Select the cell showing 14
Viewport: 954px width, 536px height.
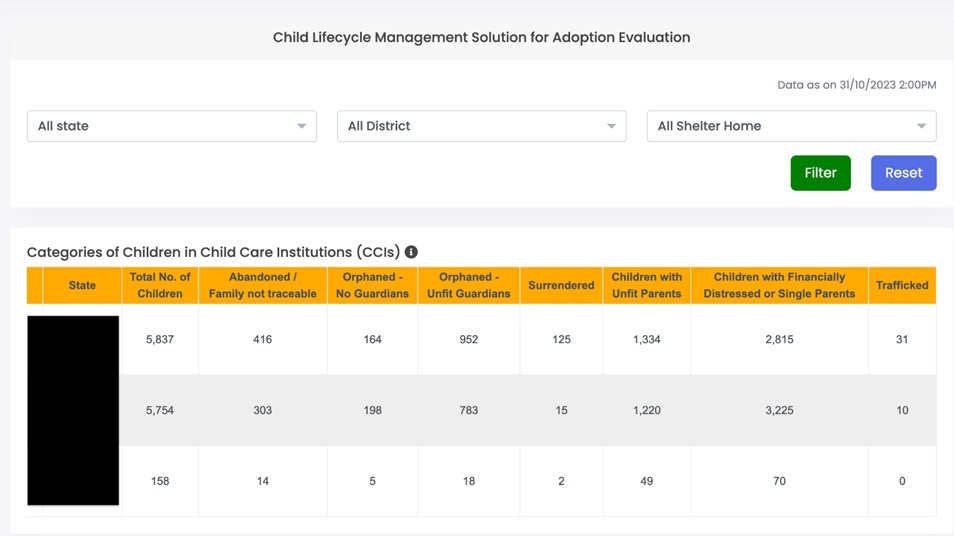tap(263, 481)
